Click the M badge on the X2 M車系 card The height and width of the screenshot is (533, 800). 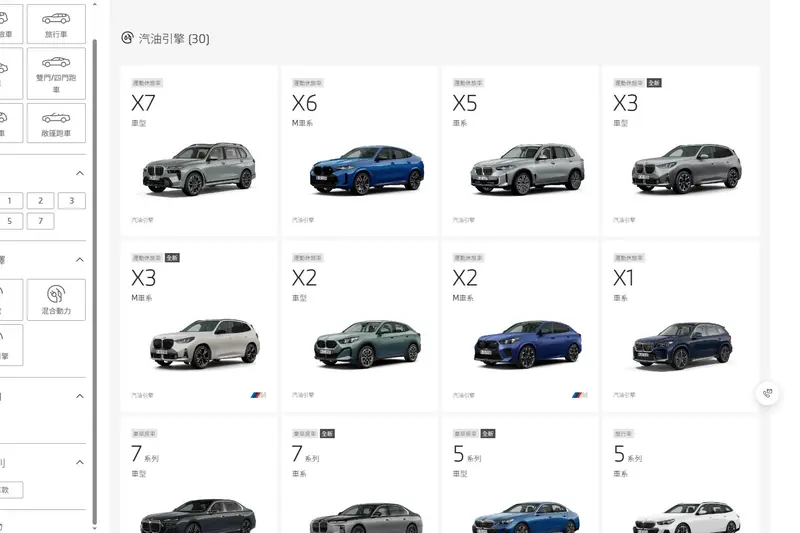point(579,395)
